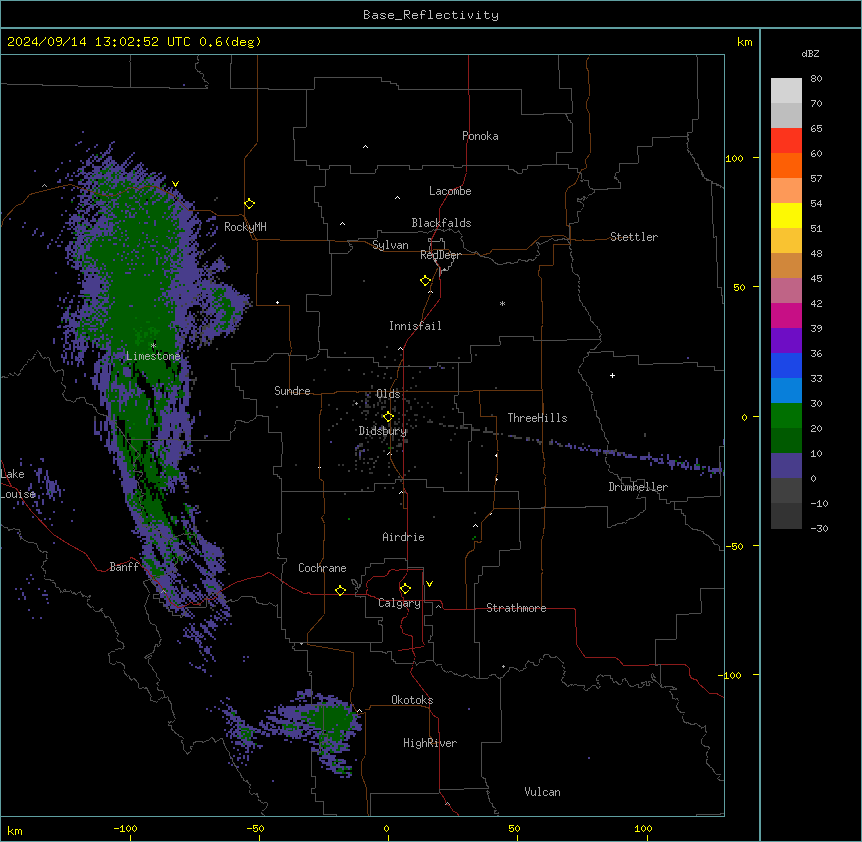Viewport: 862px width, 842px height.
Task: Click the orange swatch for 60 dBZ
Action: pyautogui.click(x=786, y=165)
